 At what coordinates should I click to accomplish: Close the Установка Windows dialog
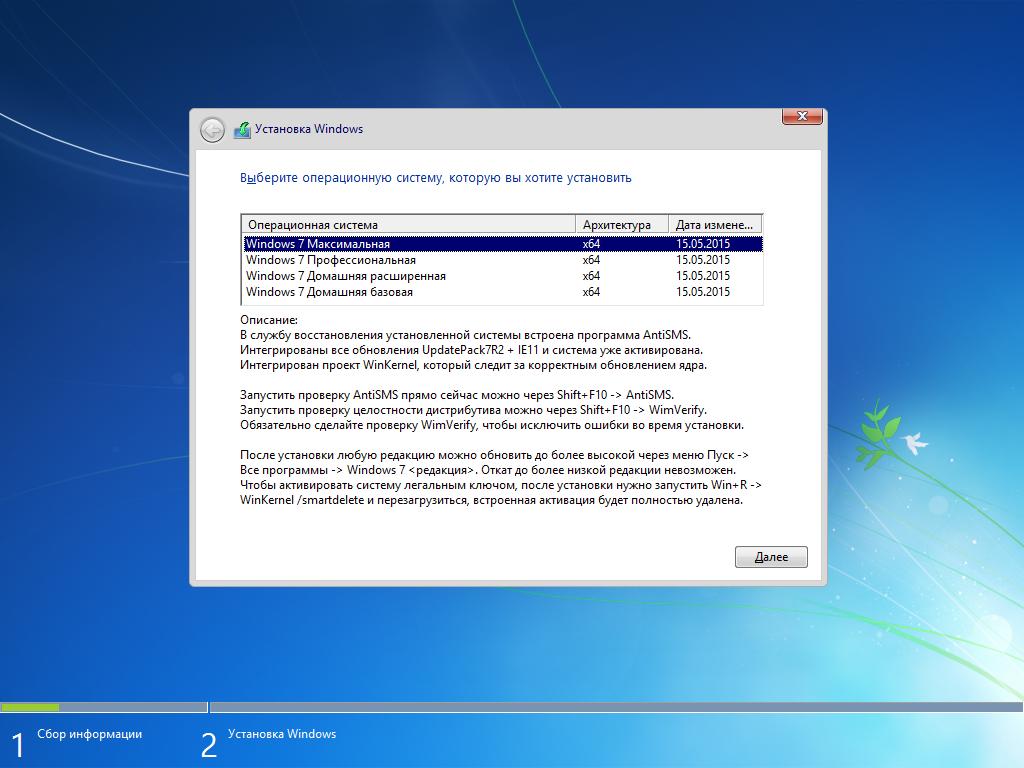coord(802,116)
